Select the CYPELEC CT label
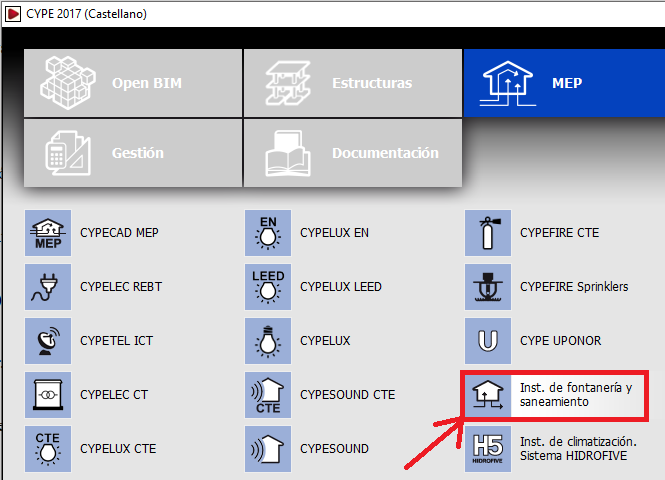 114,395
